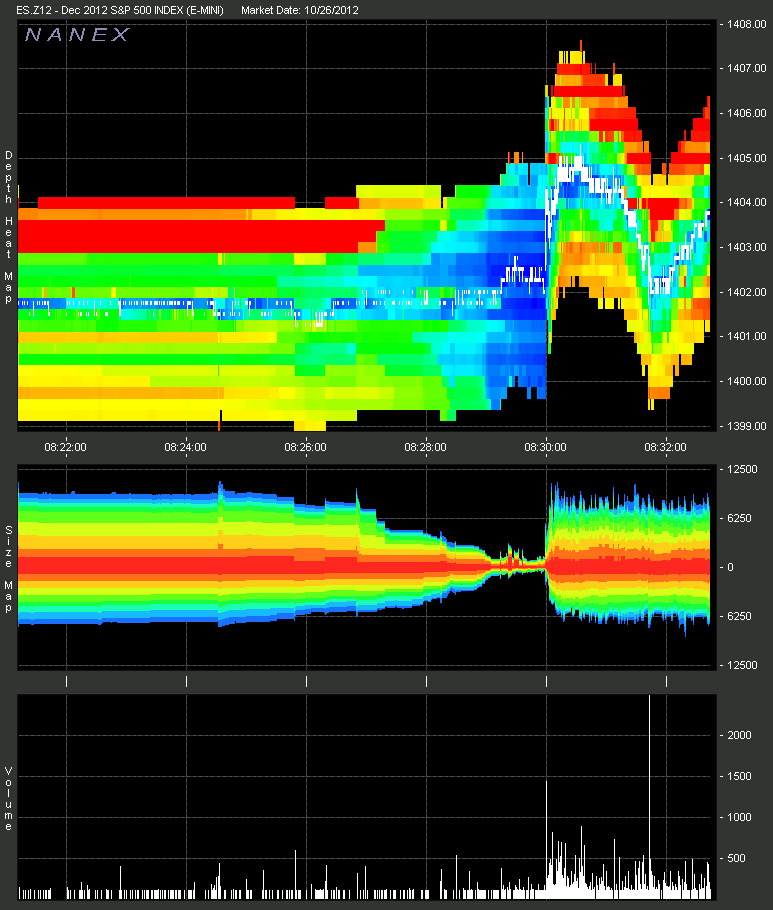Click the 08:28:00 time axis label
This screenshot has height=910, width=773.
(x=426, y=447)
